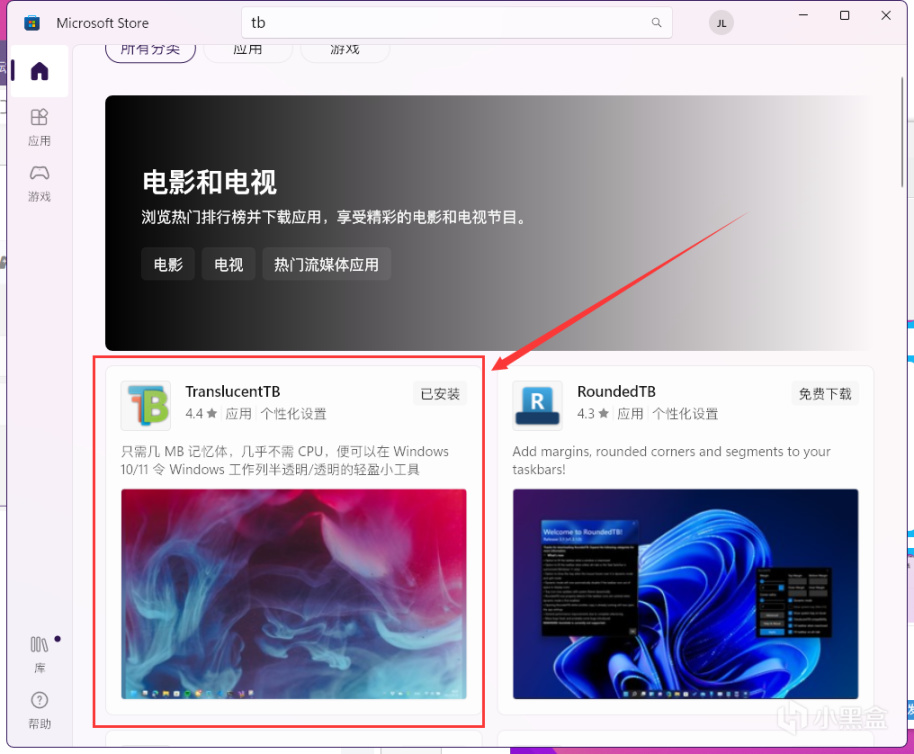The image size is (914, 754).
Task: Close the Microsoft Store window
Action: [x=886, y=15]
